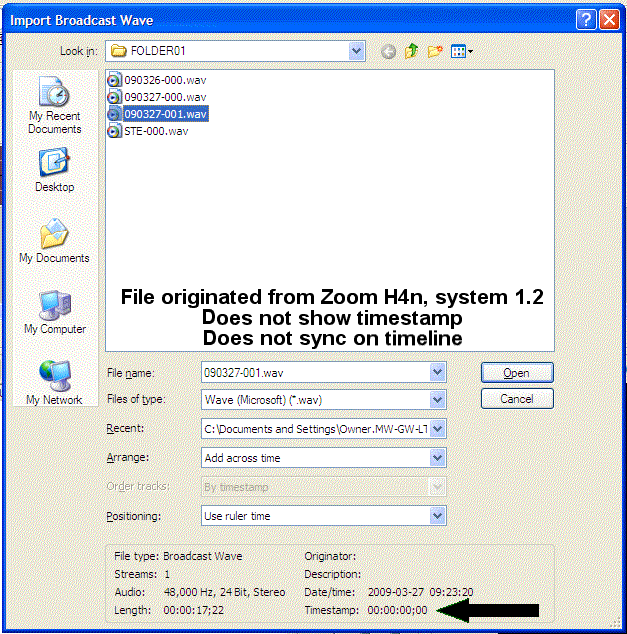Select file STE-000.wav in list
627x634 pixels.
click(x=156, y=131)
